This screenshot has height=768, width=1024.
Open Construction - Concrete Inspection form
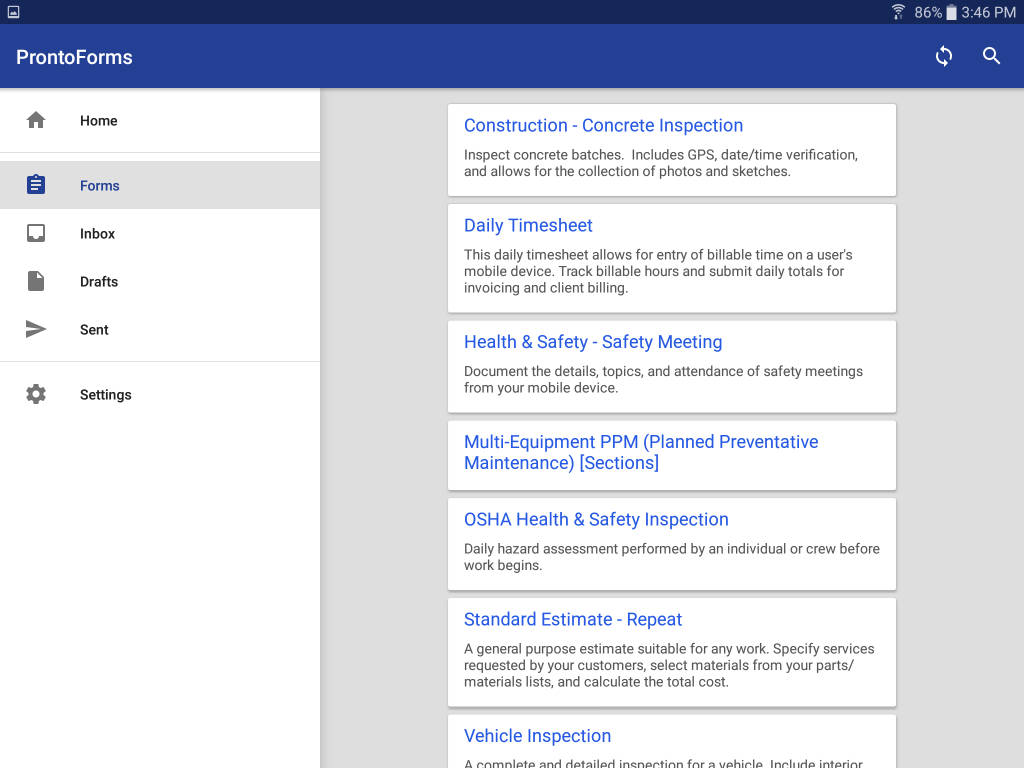point(603,126)
